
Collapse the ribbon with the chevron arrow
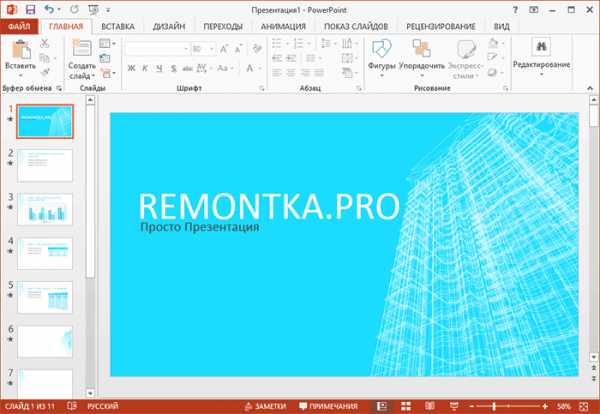click(590, 88)
